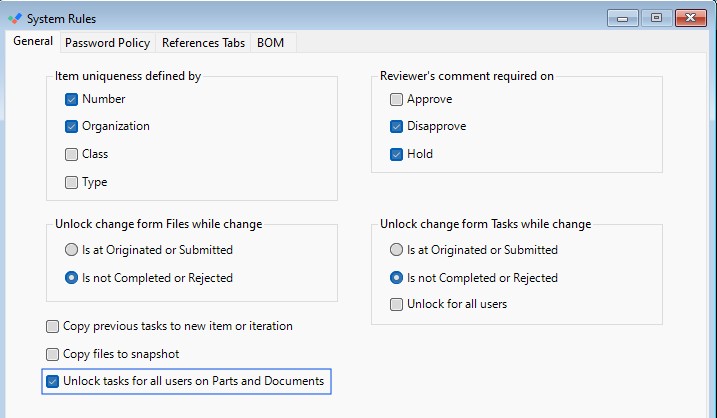
Task: Select the BOM tab
Action: (270, 43)
